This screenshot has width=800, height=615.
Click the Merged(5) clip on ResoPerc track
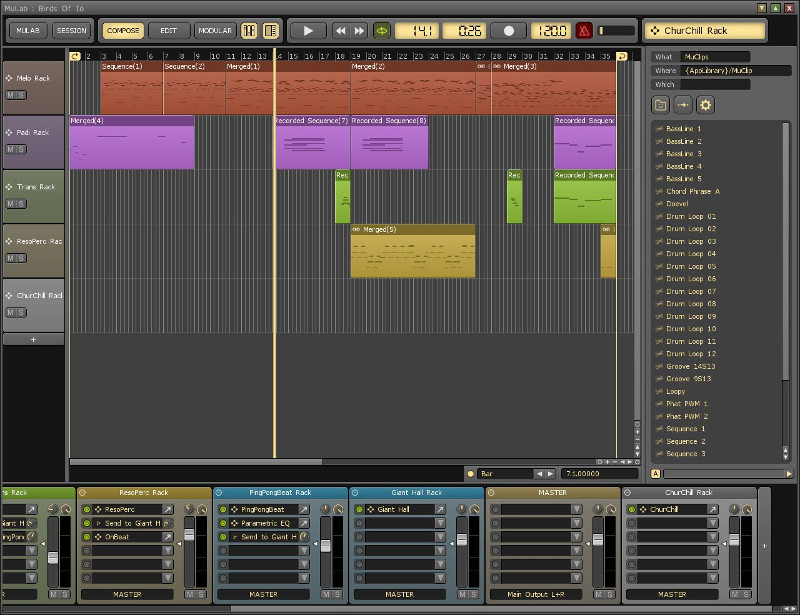(x=413, y=251)
